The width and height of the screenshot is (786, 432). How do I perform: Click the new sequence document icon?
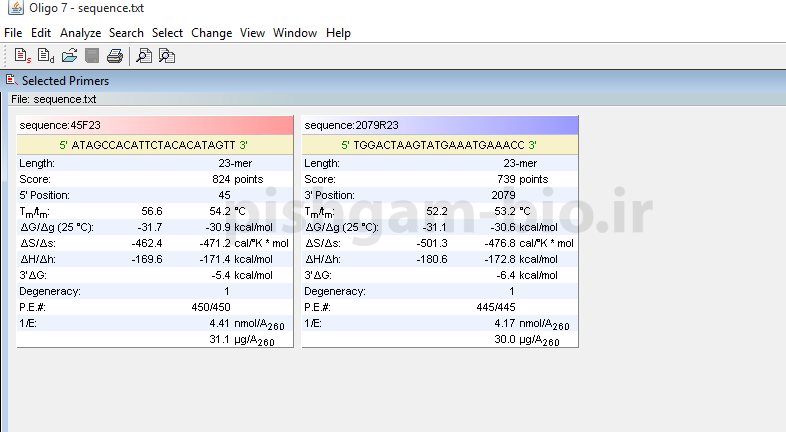22,56
